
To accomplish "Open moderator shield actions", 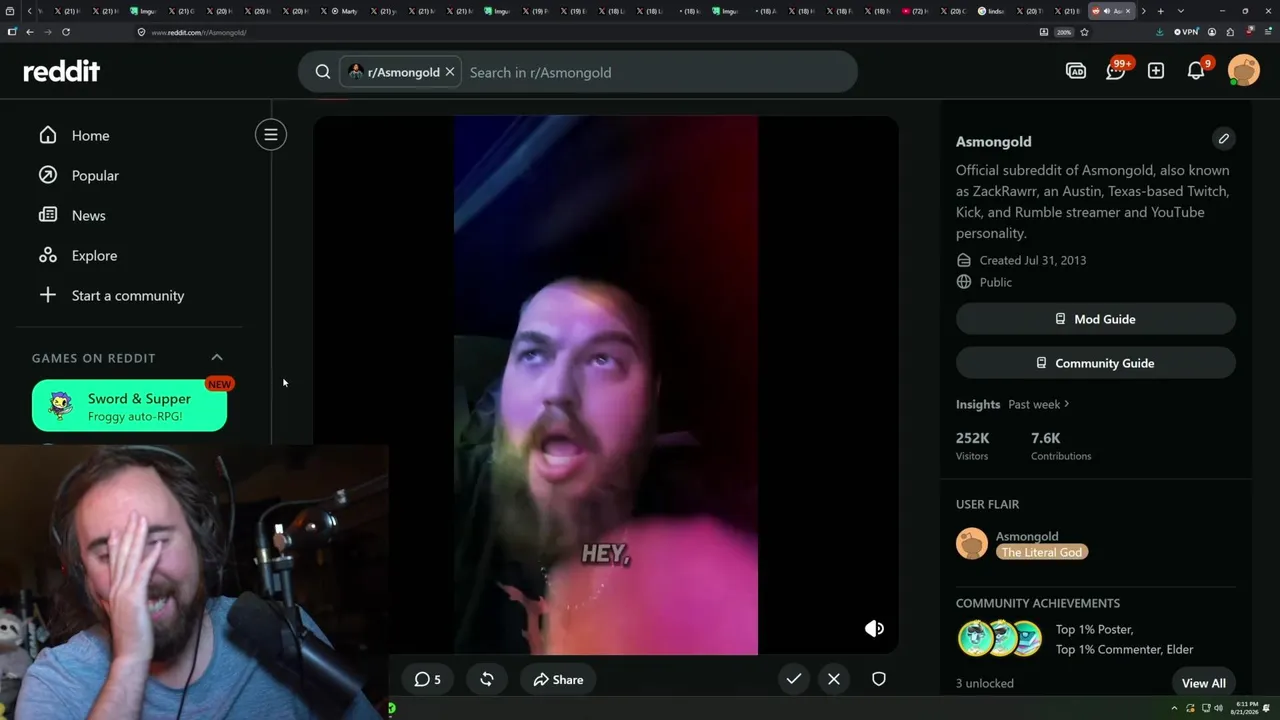I will pyautogui.click(x=879, y=679).
